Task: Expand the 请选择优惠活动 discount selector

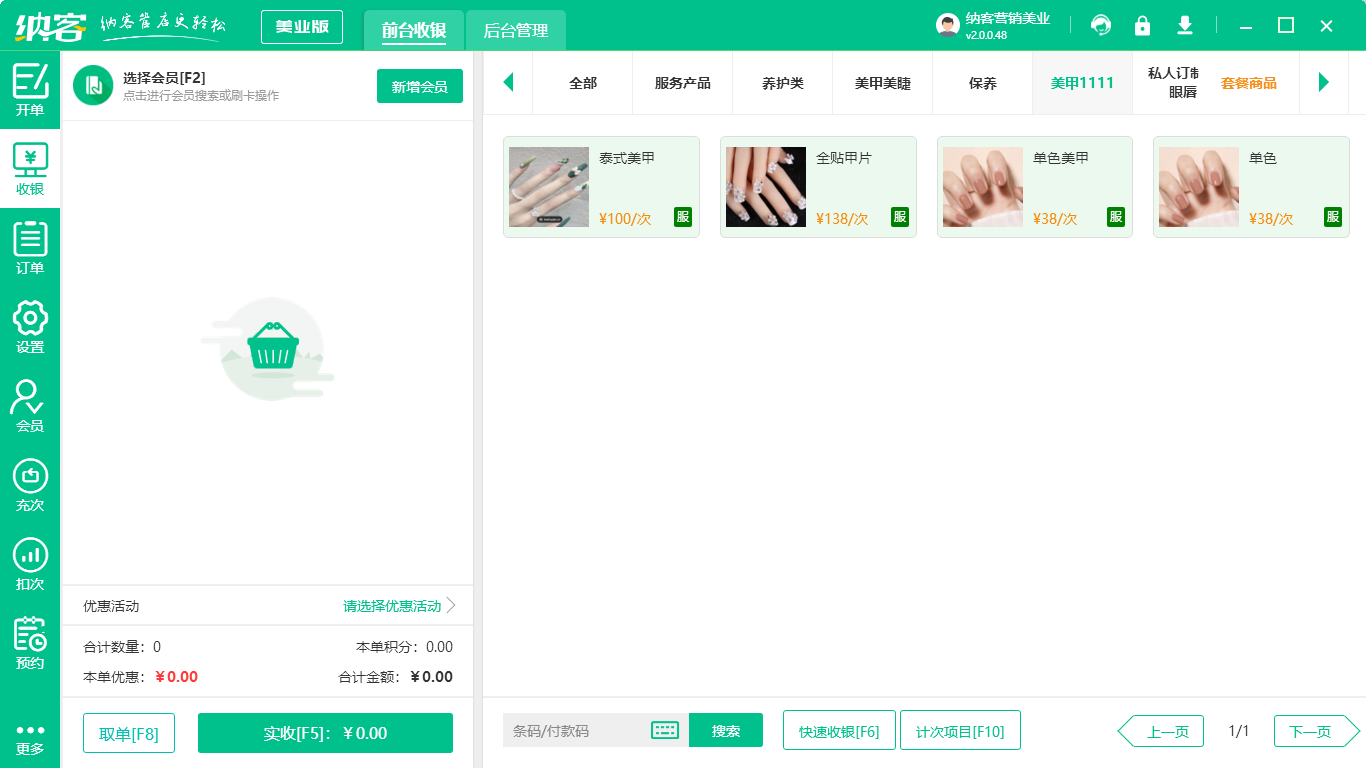Action: click(390, 605)
